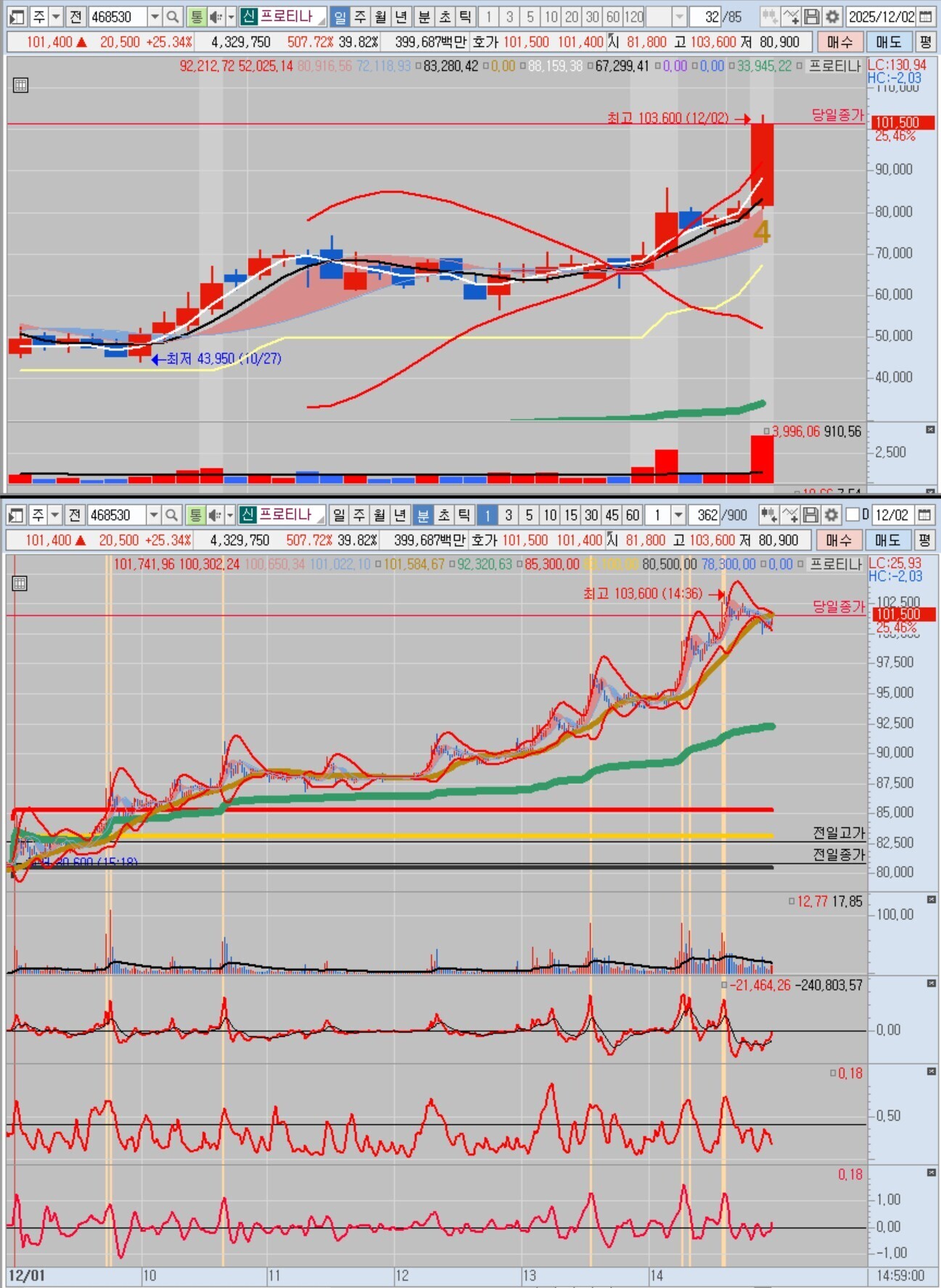Expand the speaker options arrow in upper toolbar
The height and width of the screenshot is (1288, 941).
[231, 17]
